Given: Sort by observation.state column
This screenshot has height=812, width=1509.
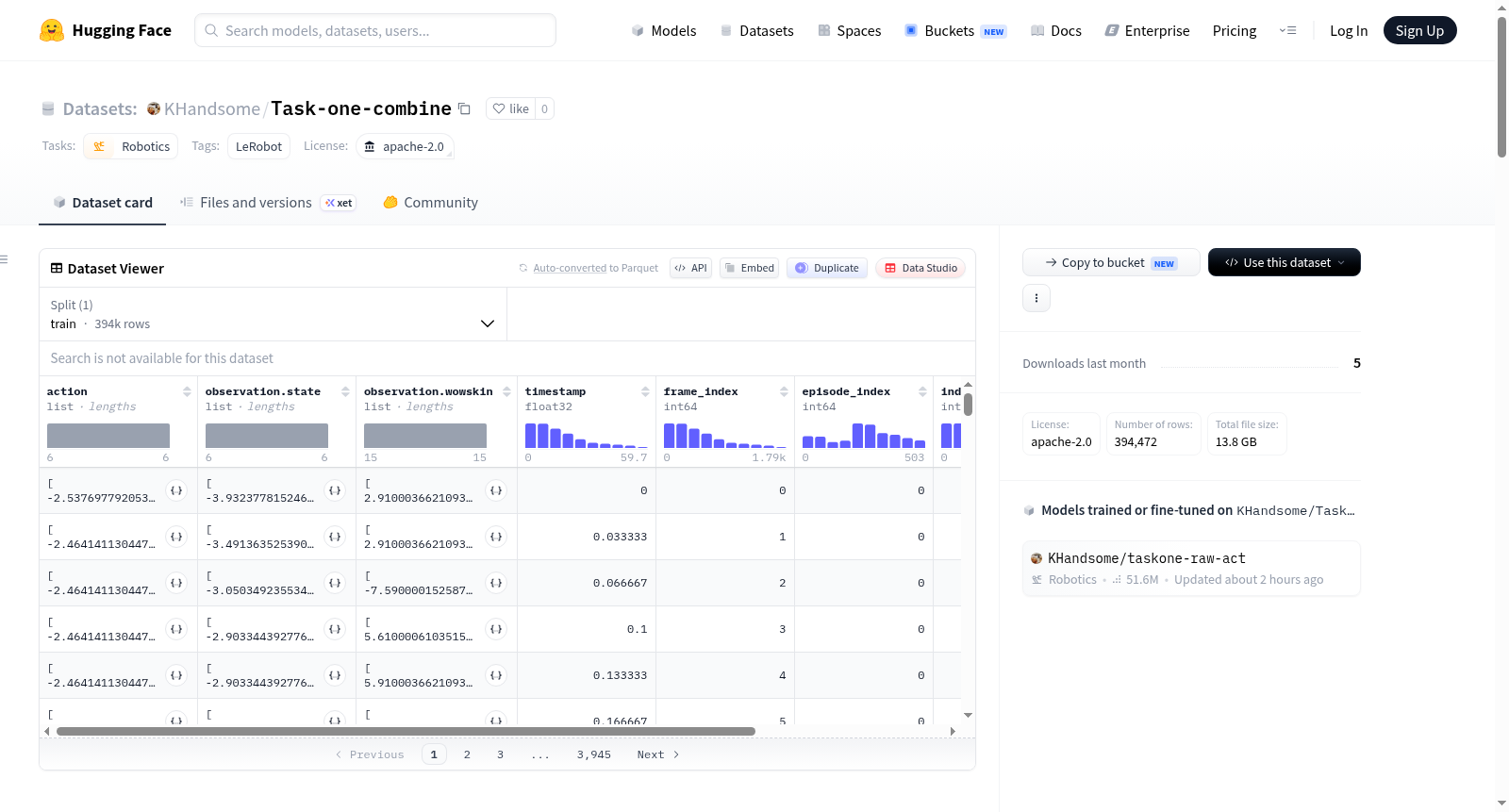Looking at the screenshot, I should click(x=345, y=391).
